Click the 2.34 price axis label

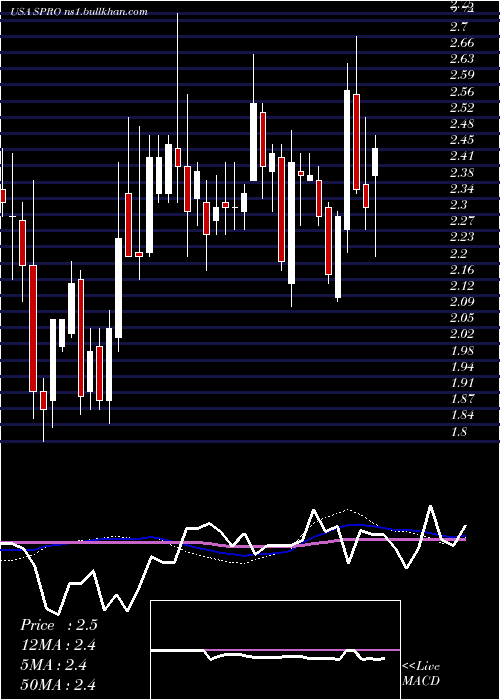point(462,189)
